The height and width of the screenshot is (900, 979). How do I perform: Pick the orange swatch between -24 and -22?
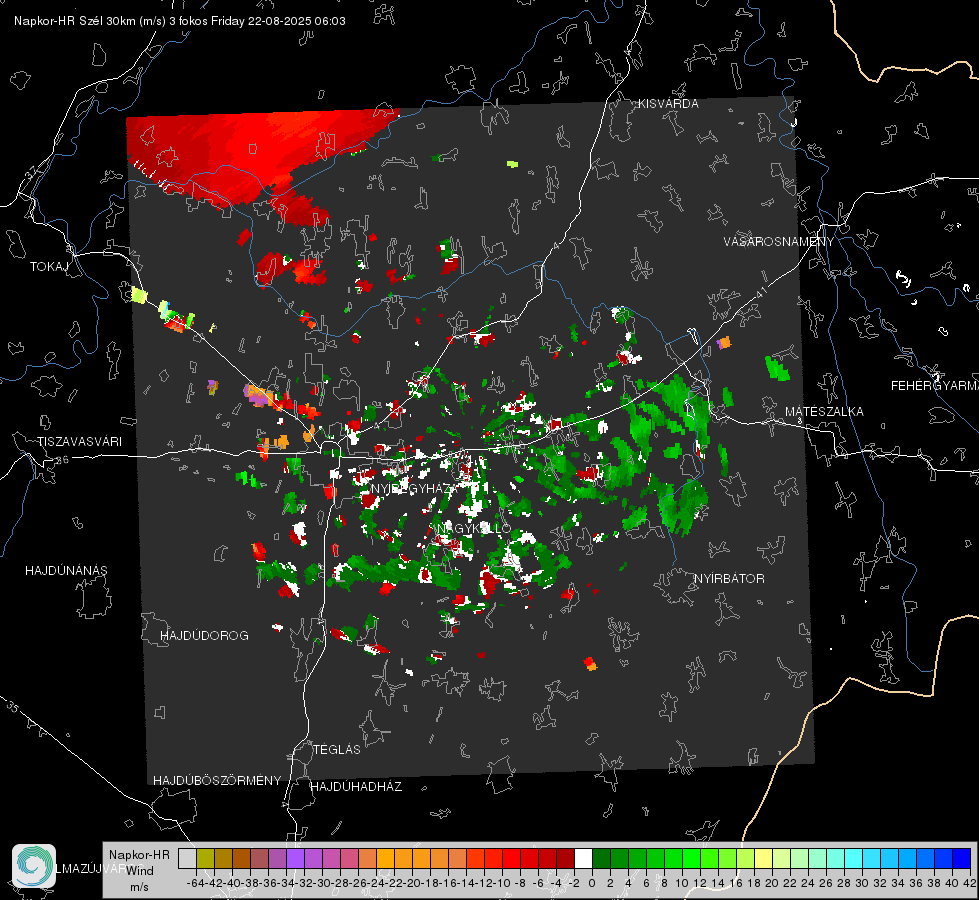(385, 859)
